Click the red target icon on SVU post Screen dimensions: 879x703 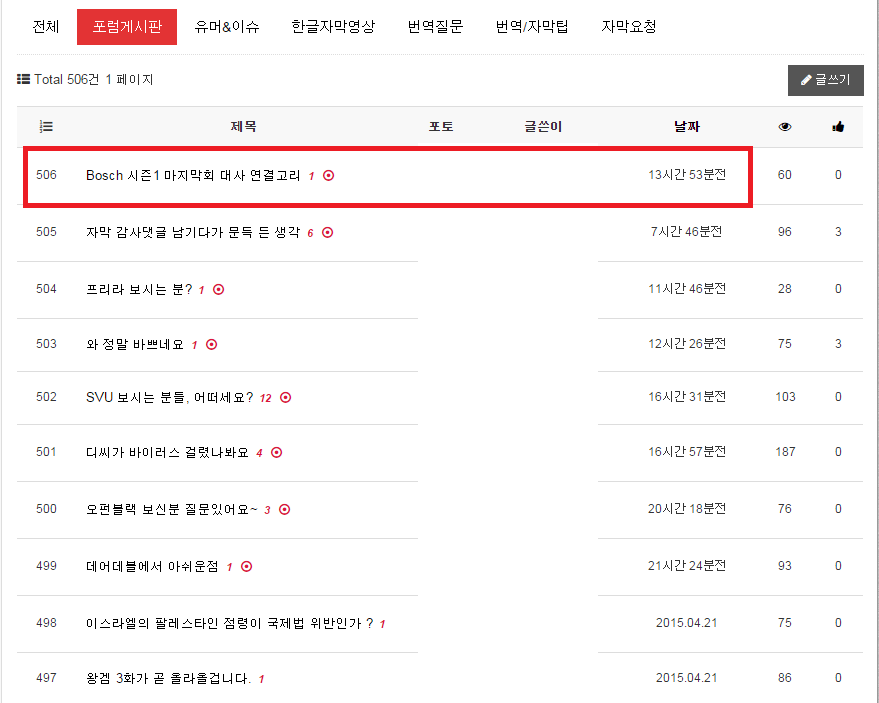click(x=285, y=397)
